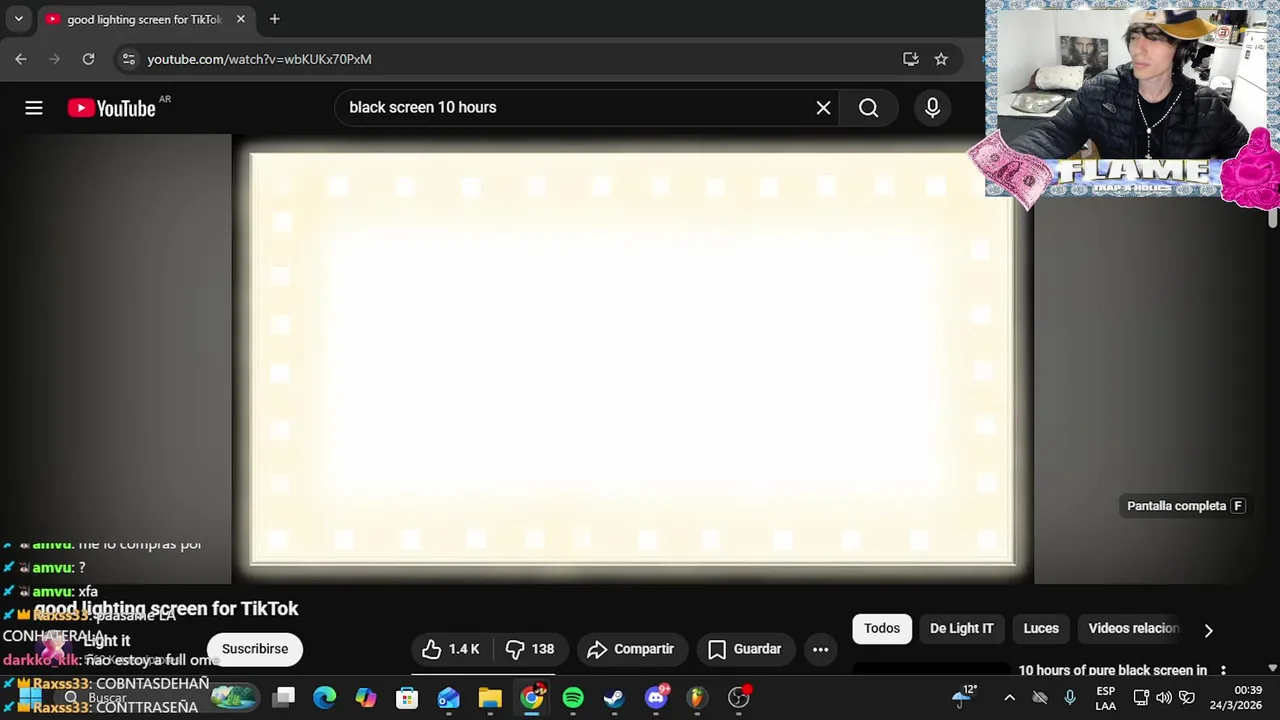Viewport: 1280px width, 720px height.
Task: Launch Microsoft Edge from the taskbar
Action: pyautogui.click(x=325, y=697)
